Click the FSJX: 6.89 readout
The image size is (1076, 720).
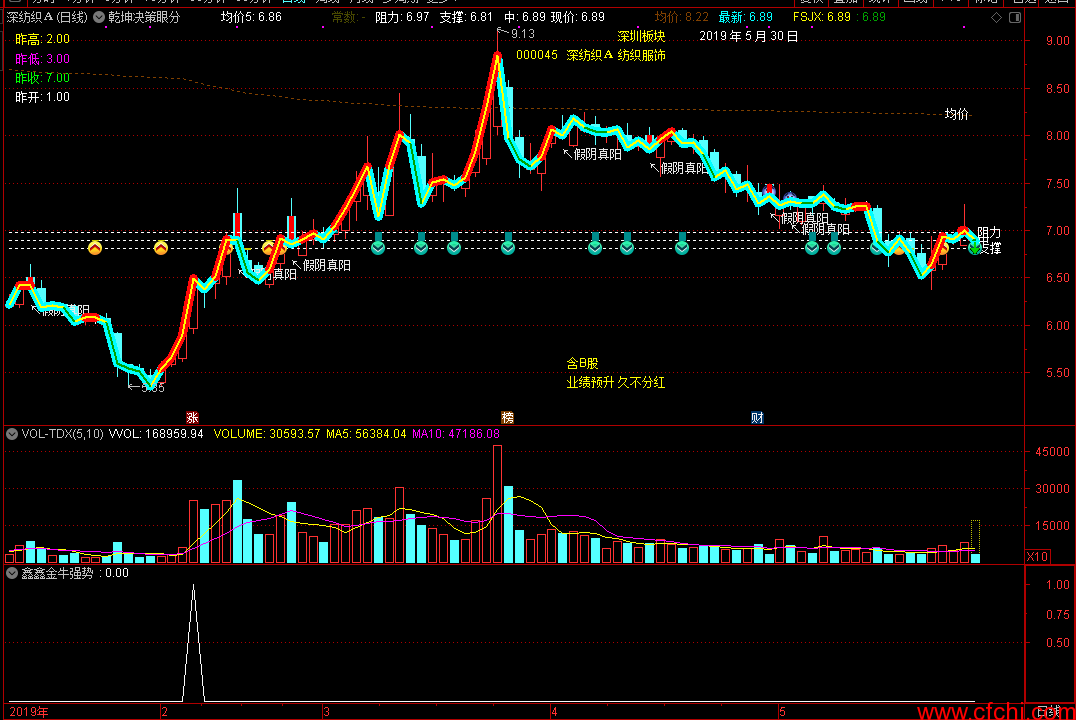[821, 17]
